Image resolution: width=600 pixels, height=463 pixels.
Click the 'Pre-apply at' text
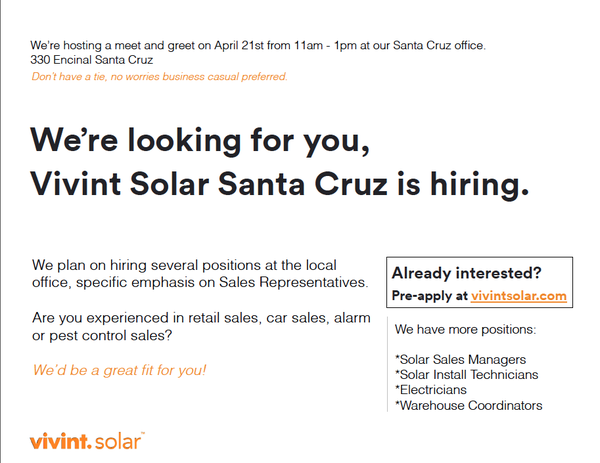coord(430,296)
